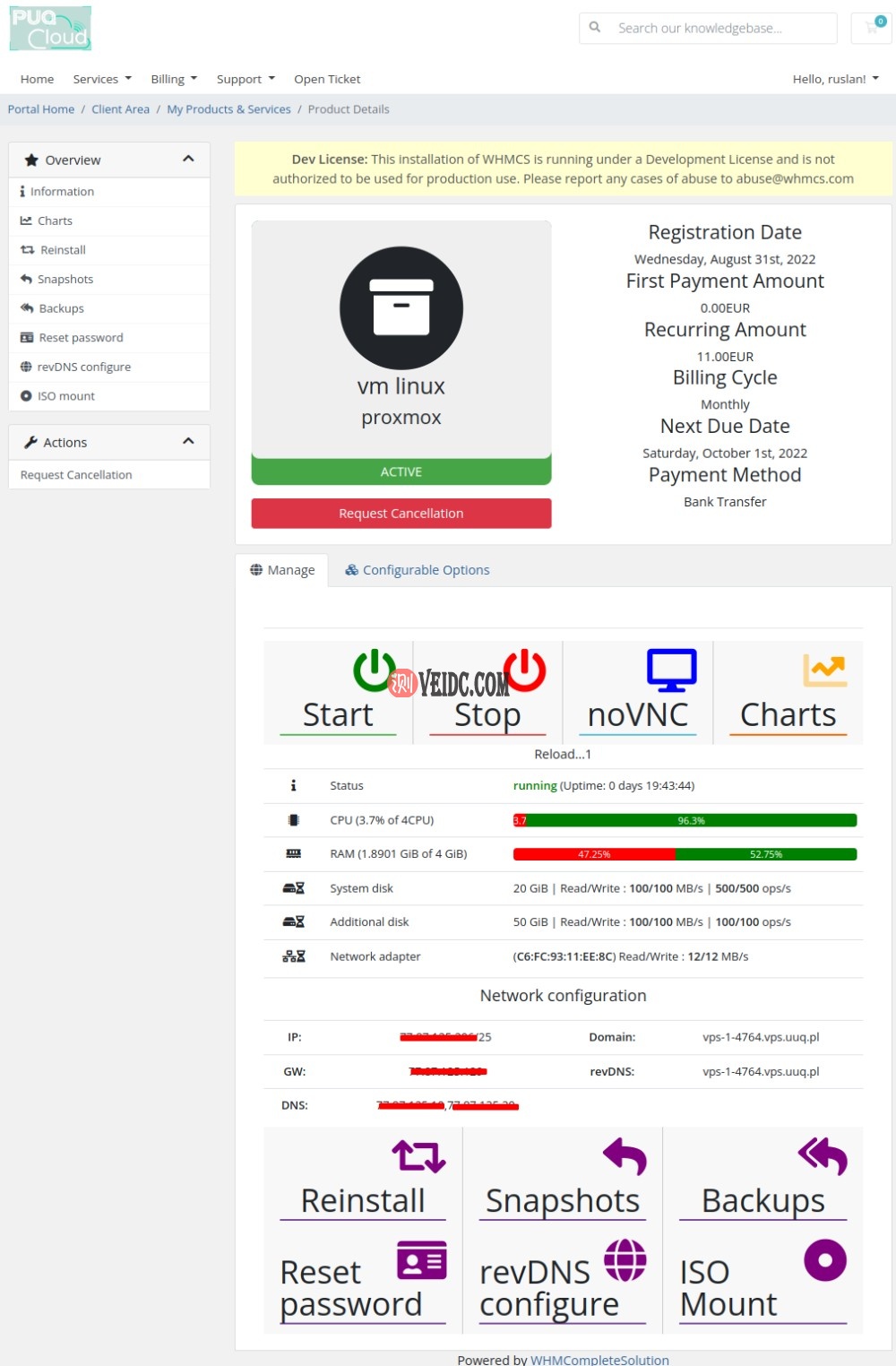Viewport: 896px width, 1366px height.
Task: Open the orange Charts graph icon
Action: coord(824,670)
